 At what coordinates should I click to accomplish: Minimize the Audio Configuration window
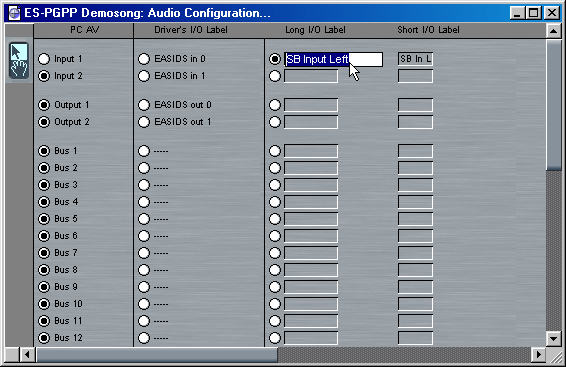tap(517, 13)
